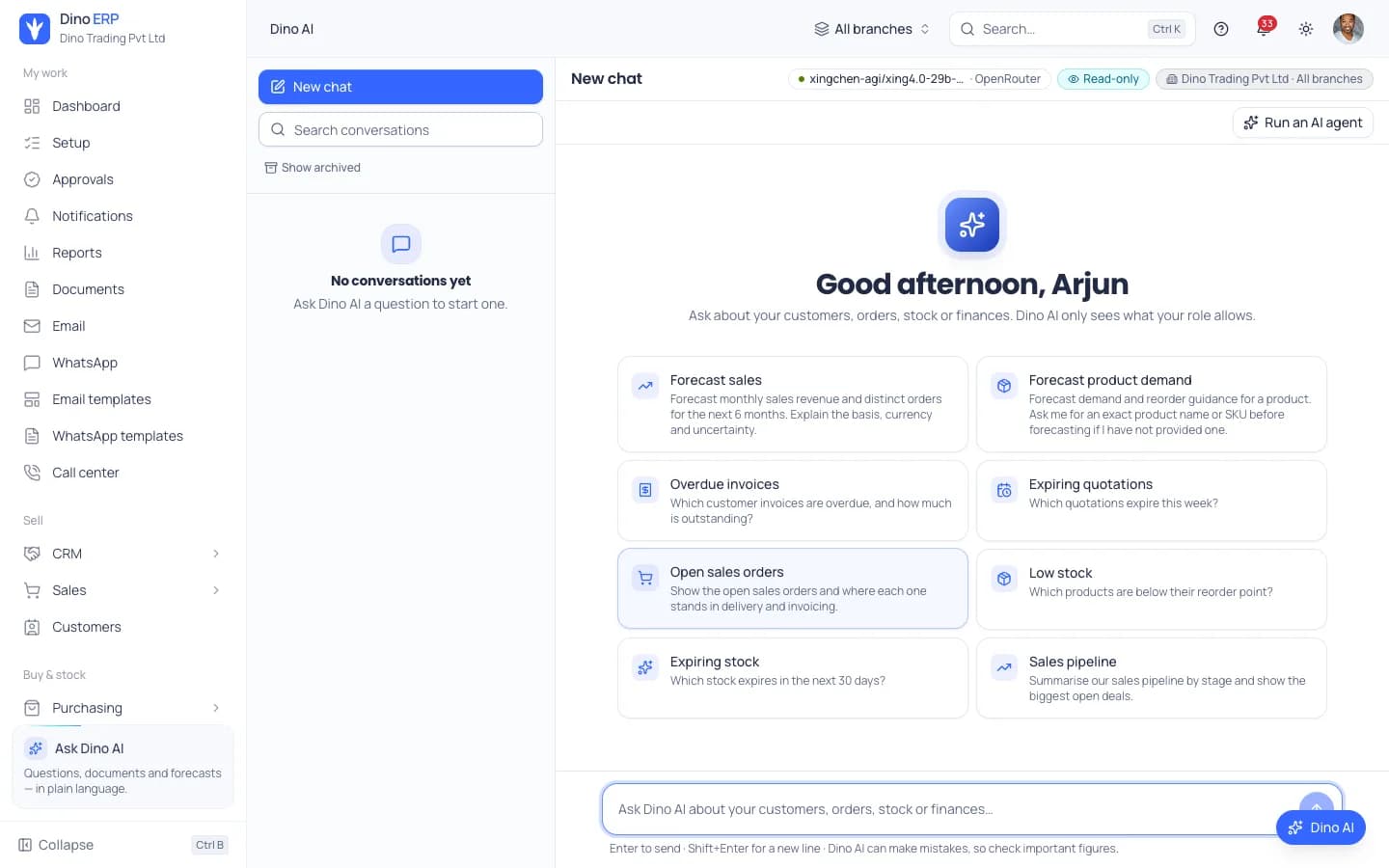Viewport: 1389px width, 868px height.
Task: Open the help question-mark icon
Action: (1221, 29)
